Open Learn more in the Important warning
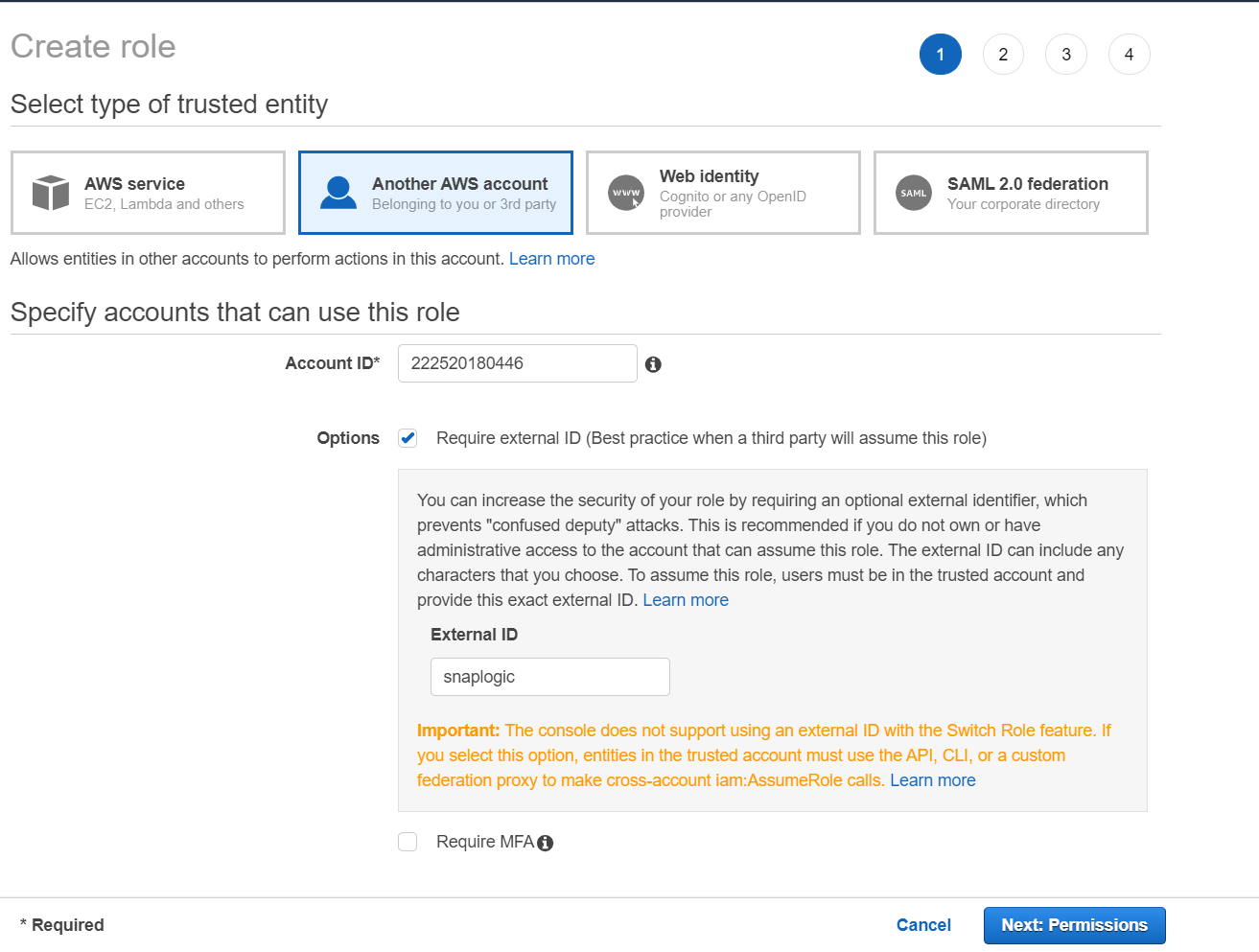The width and height of the screenshot is (1259, 952). [931, 779]
